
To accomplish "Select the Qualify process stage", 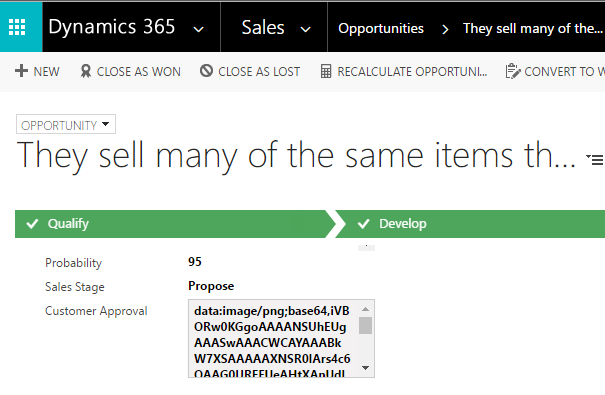I will point(176,224).
